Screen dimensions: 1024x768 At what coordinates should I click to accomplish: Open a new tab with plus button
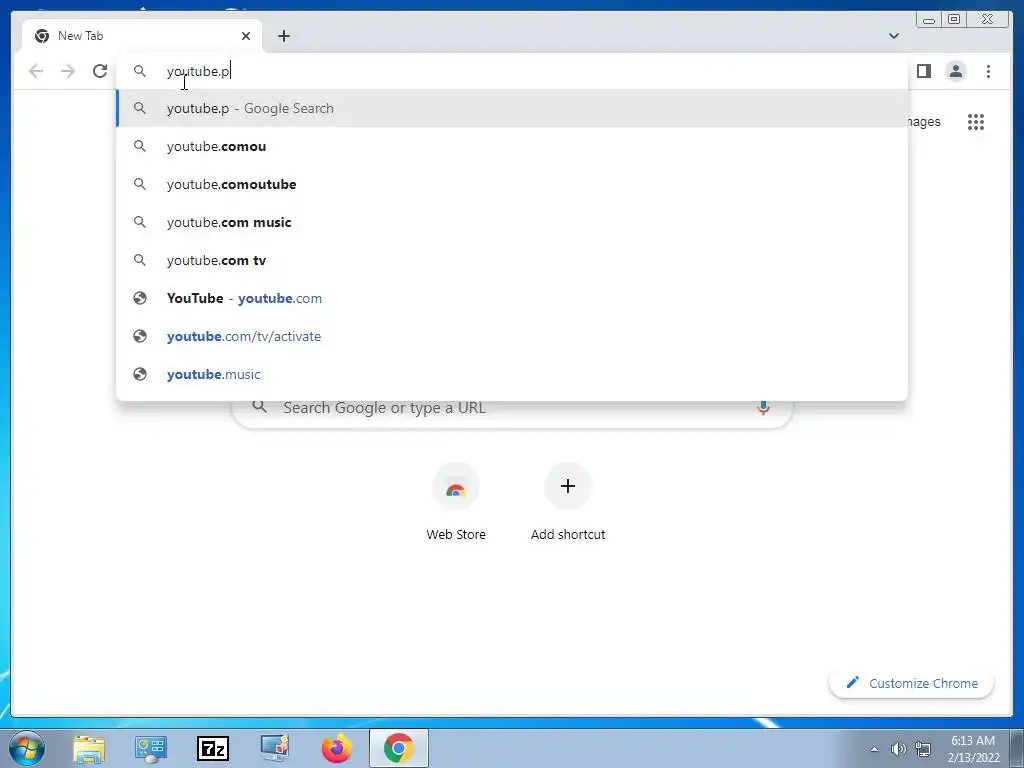pos(283,36)
